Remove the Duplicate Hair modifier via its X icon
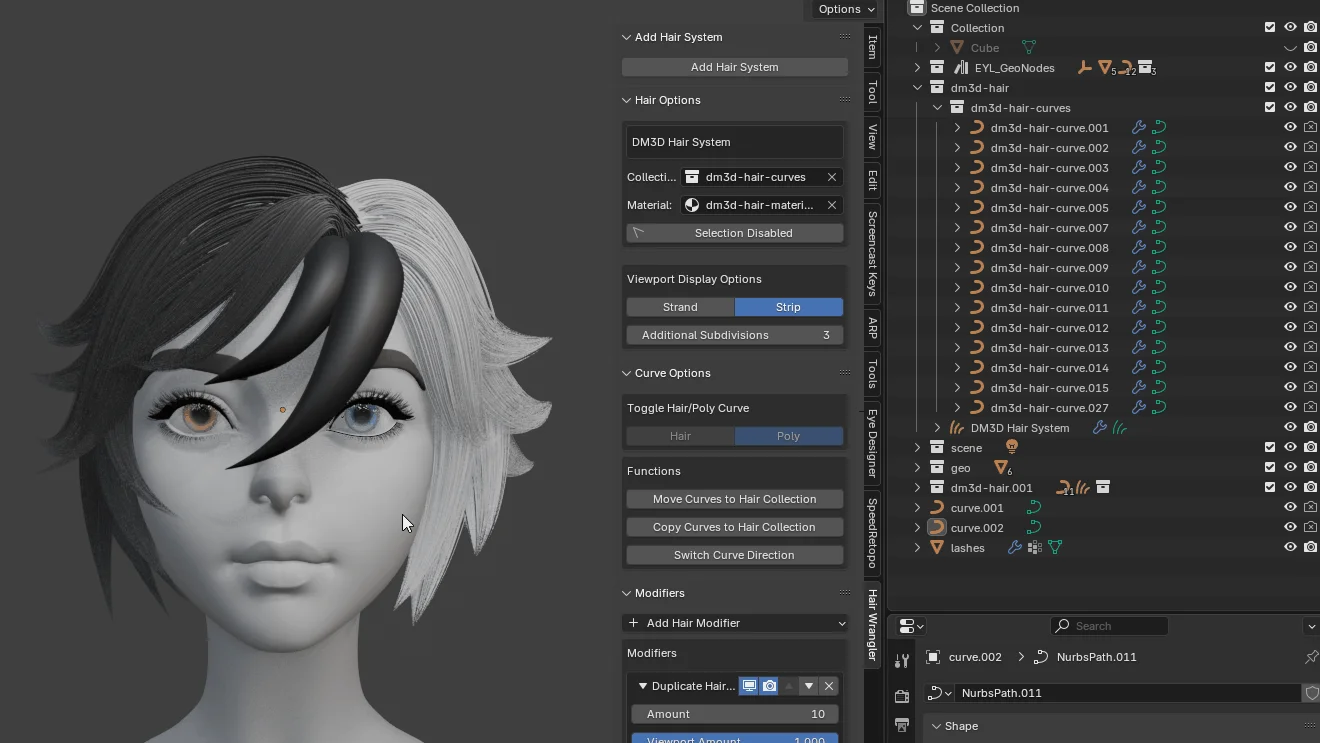The height and width of the screenshot is (743, 1320). pyautogui.click(x=829, y=686)
